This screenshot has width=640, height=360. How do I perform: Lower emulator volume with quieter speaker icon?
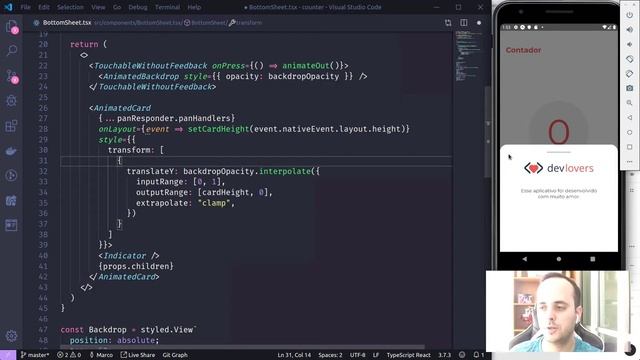(629, 44)
